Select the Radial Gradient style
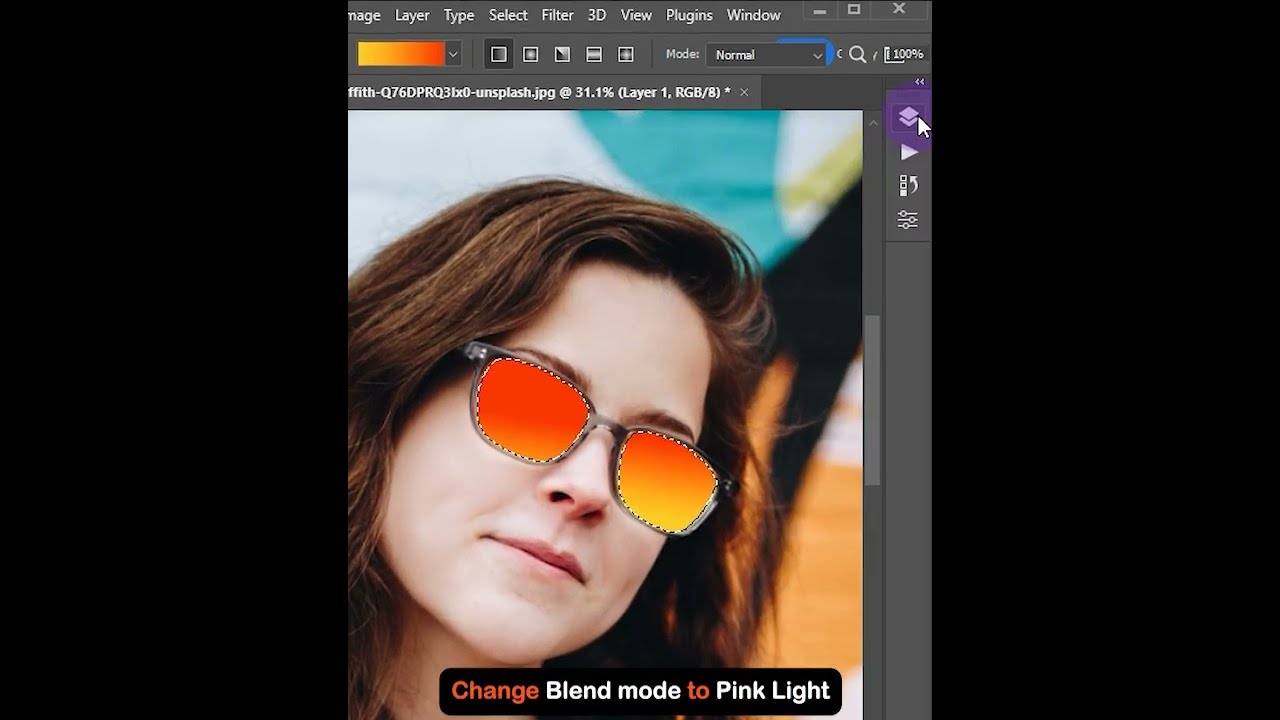1280x720 pixels. pos(530,54)
